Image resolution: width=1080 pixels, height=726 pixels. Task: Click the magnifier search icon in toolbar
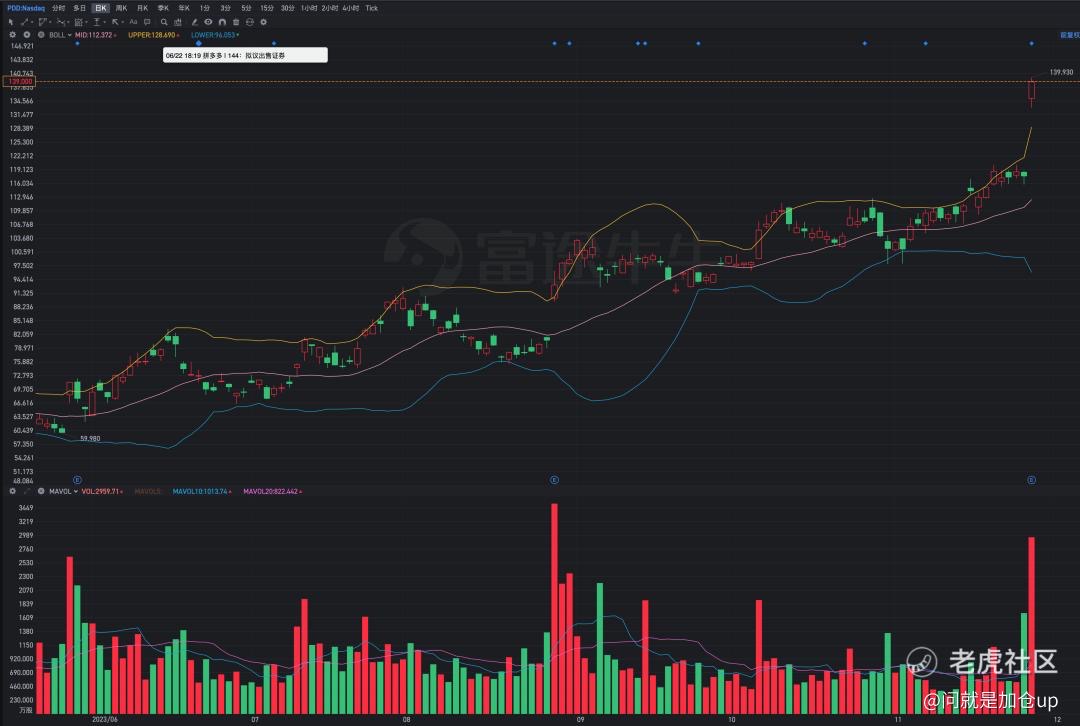pyautogui.click(x=164, y=21)
